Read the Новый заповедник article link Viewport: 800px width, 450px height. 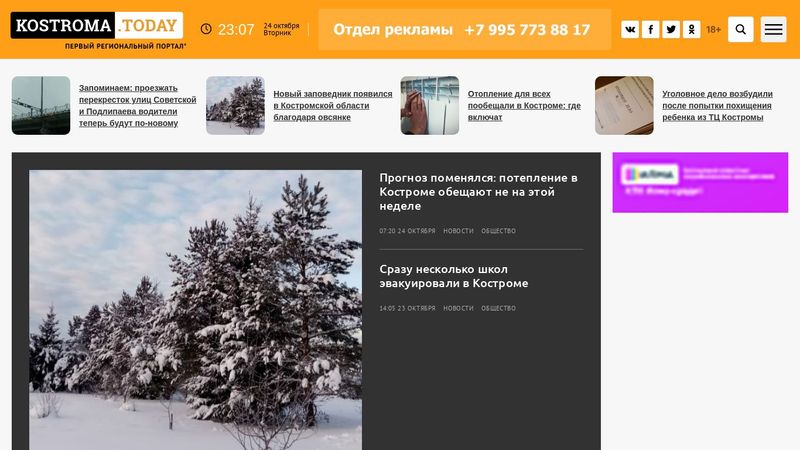[333, 106]
